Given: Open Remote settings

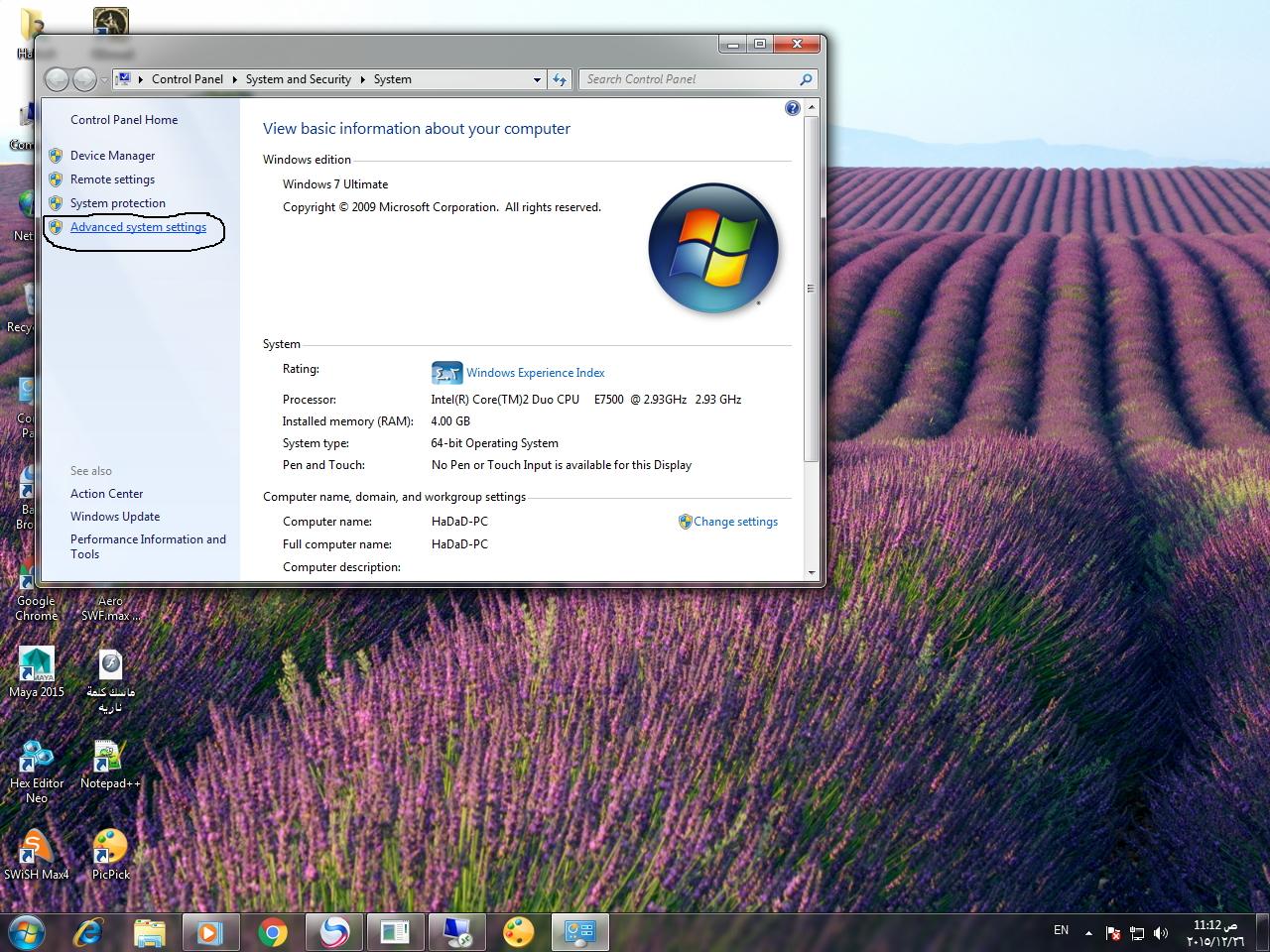Looking at the screenshot, I should point(112,179).
